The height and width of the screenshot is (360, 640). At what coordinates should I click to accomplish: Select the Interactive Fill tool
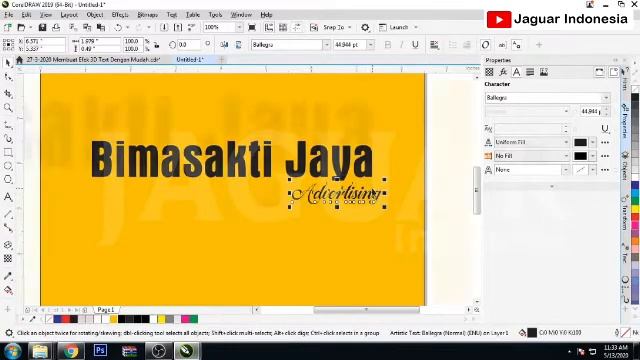pos(8,291)
